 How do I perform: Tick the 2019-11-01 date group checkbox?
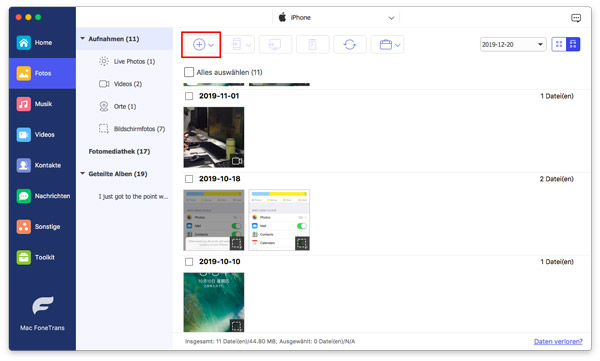(189, 96)
